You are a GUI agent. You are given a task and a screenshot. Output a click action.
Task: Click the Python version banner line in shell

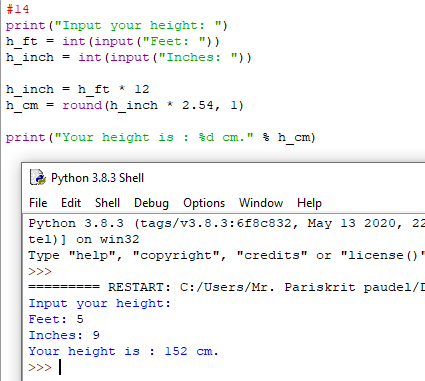coord(227,223)
